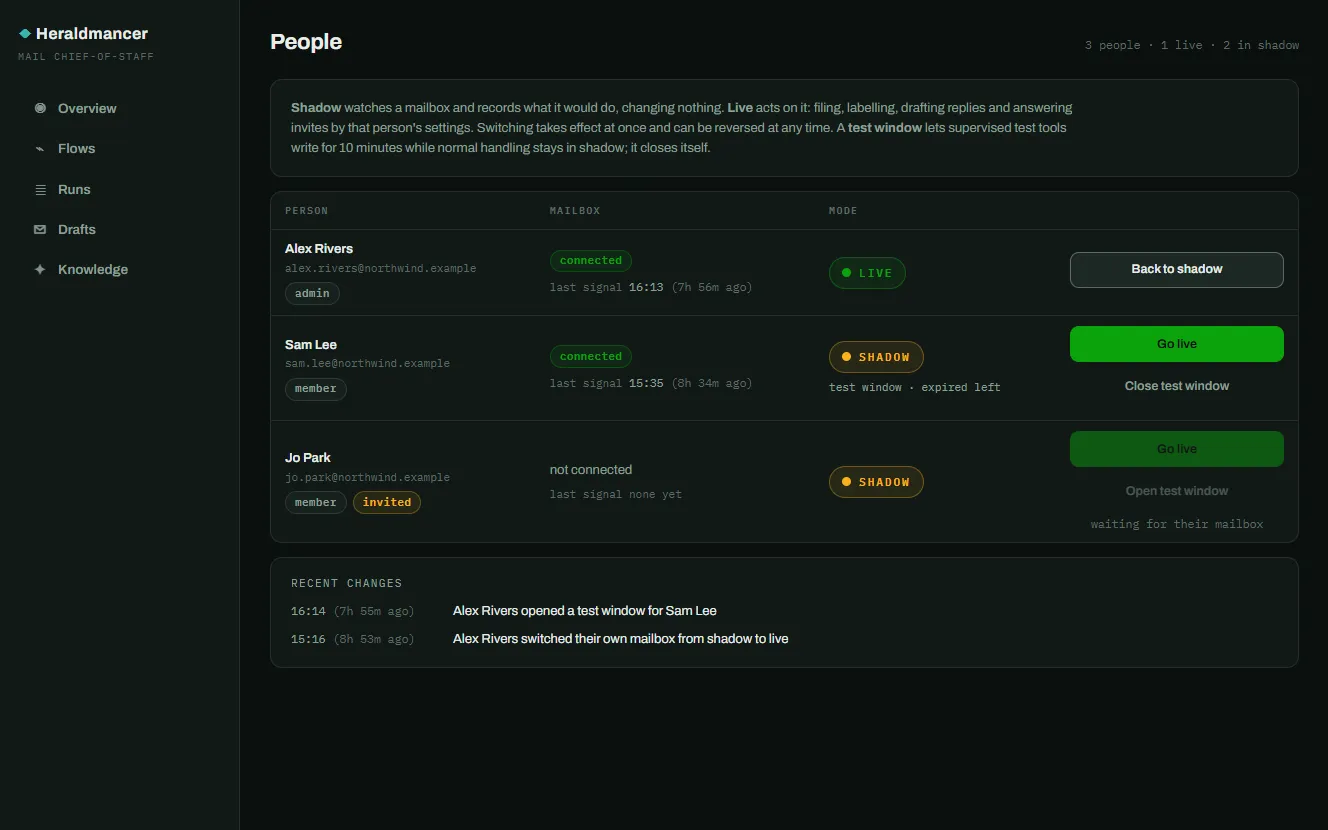This screenshot has height=830, width=1328.
Task: Click the admin role tag
Action: click(312, 294)
